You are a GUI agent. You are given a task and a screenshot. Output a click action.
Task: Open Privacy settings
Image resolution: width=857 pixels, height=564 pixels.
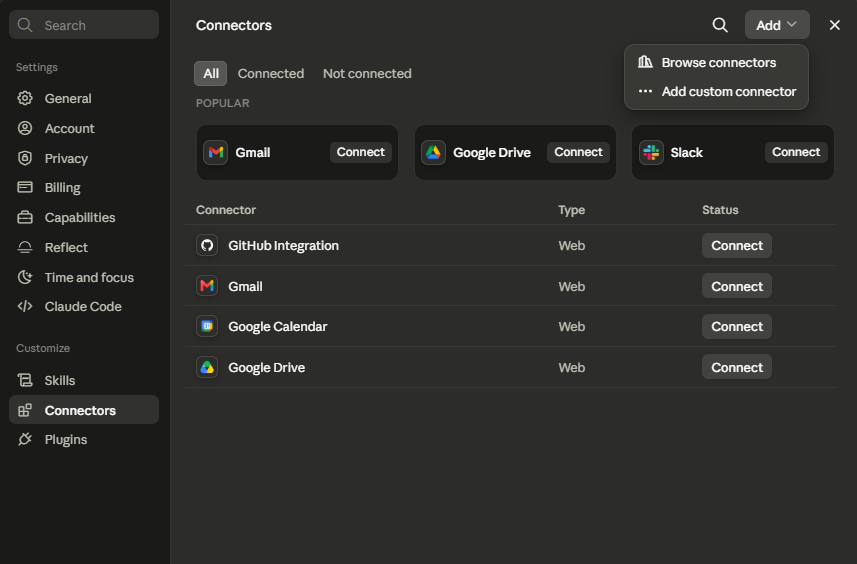(84, 158)
